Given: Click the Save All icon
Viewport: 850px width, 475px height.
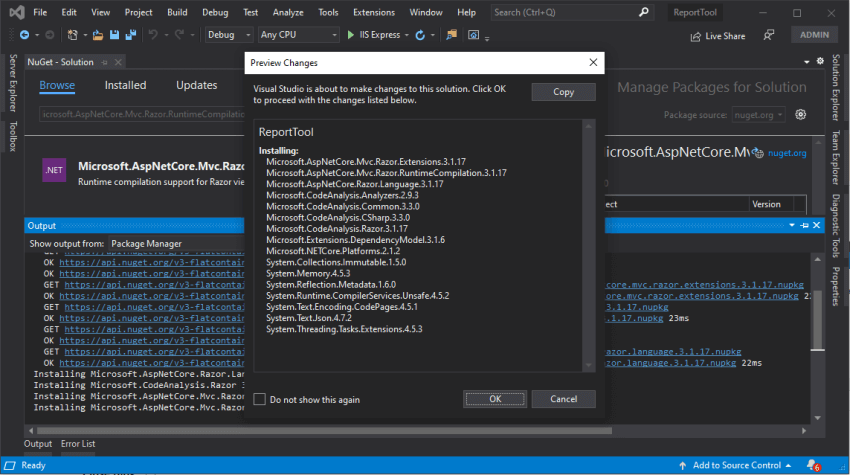Looking at the screenshot, I should point(131,35).
